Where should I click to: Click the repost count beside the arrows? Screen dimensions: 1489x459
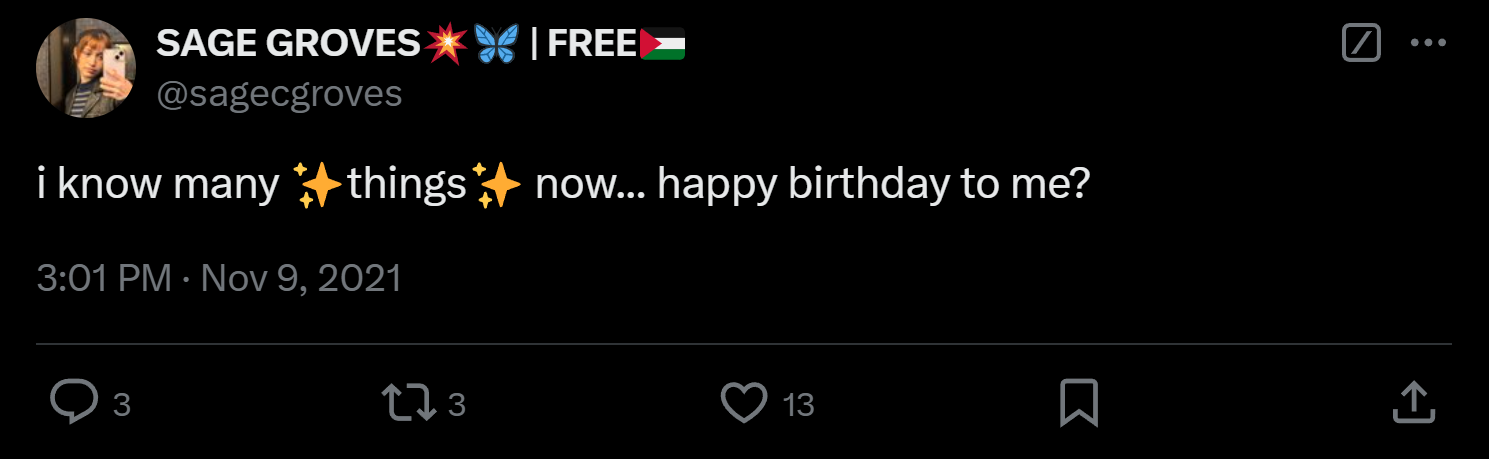457,405
